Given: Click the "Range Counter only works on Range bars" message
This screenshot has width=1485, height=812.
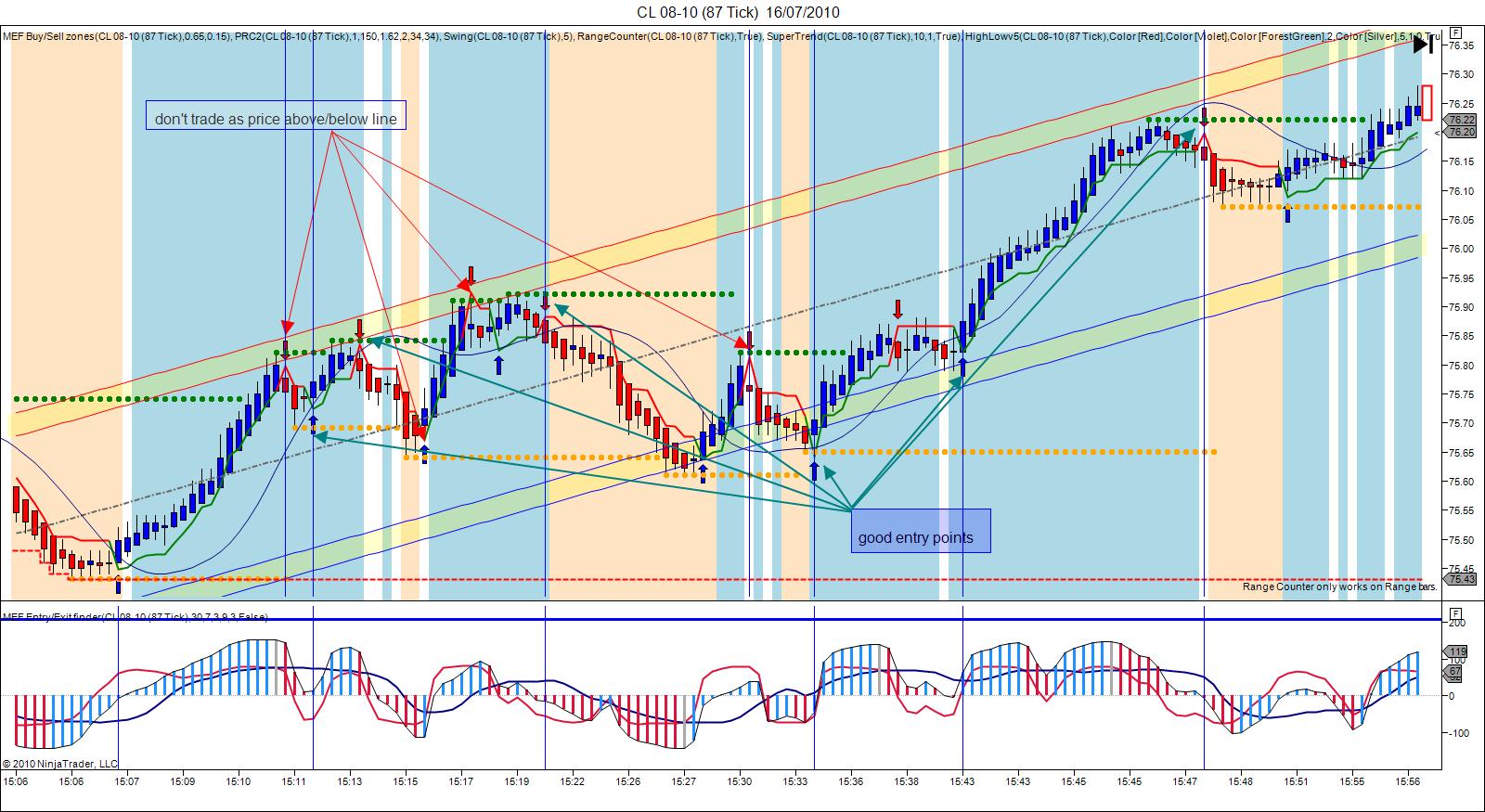Looking at the screenshot, I should coord(1340,586).
